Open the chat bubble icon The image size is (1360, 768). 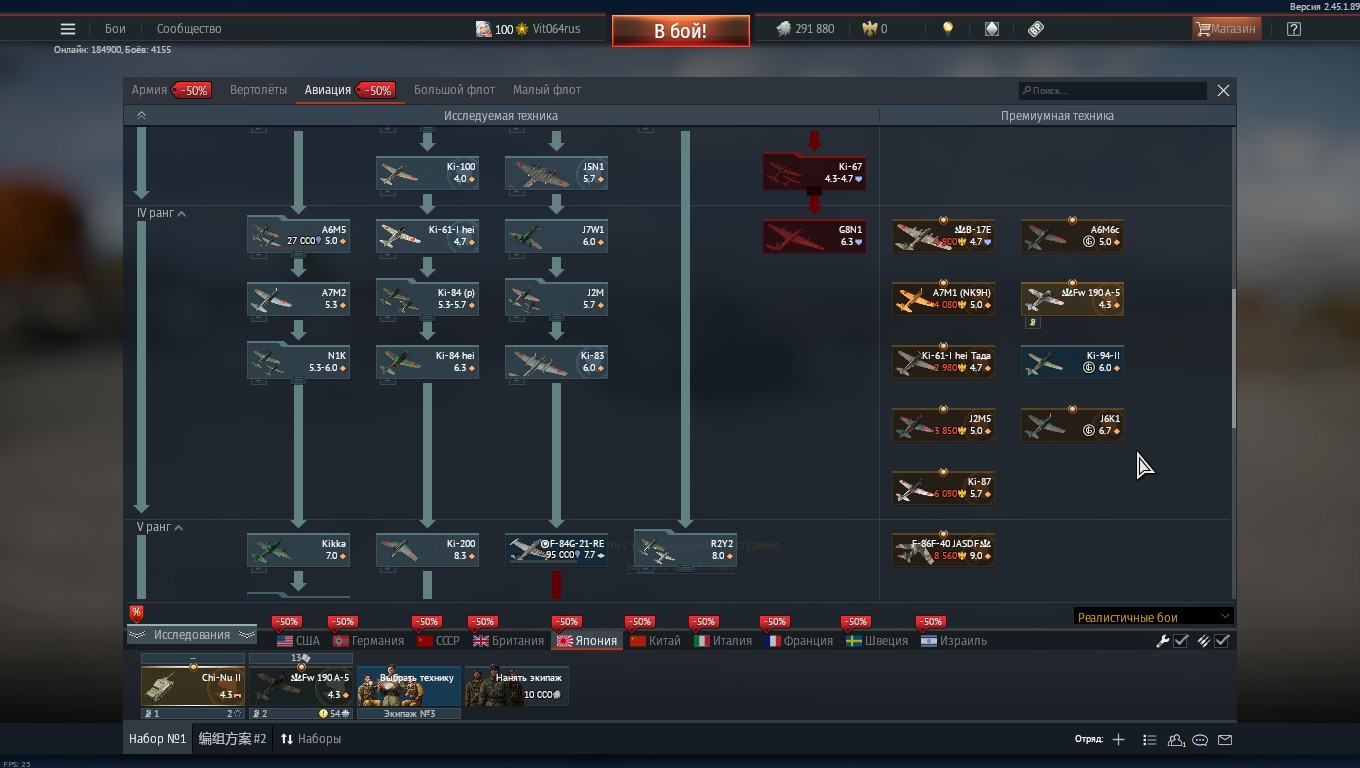pos(1200,740)
